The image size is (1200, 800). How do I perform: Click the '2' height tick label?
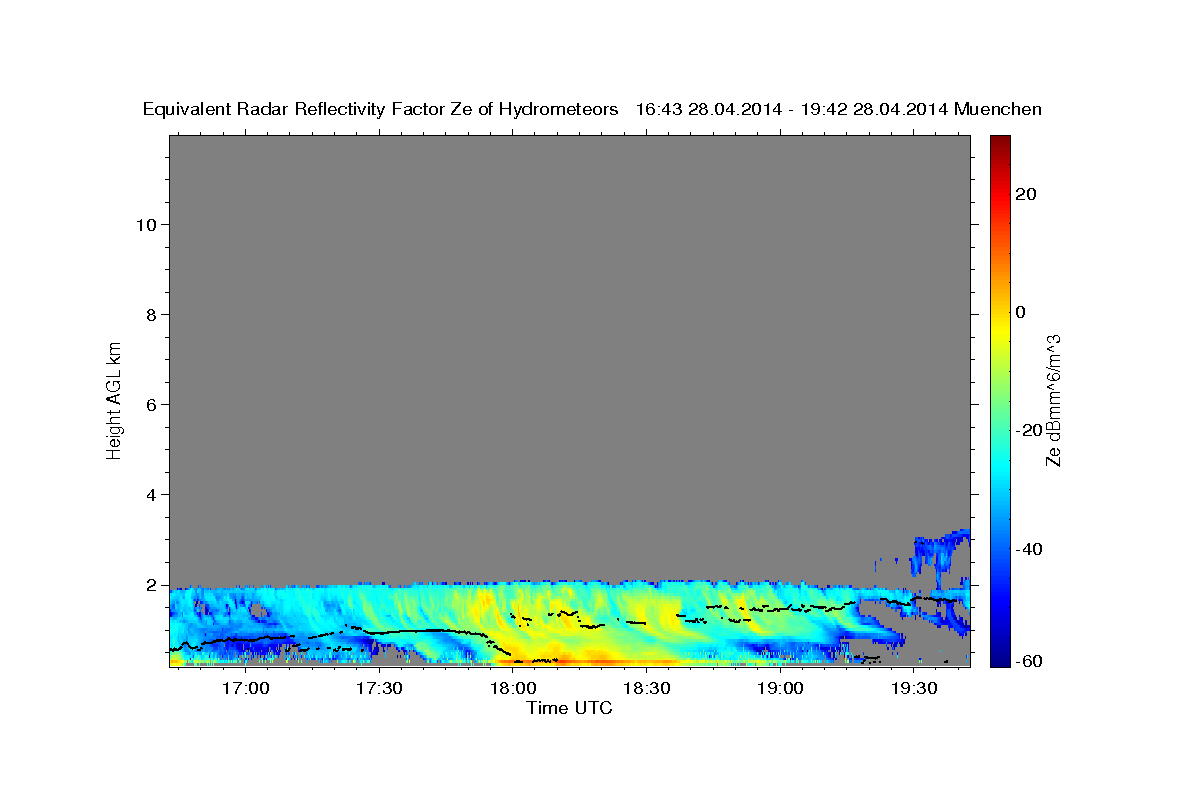(151, 584)
